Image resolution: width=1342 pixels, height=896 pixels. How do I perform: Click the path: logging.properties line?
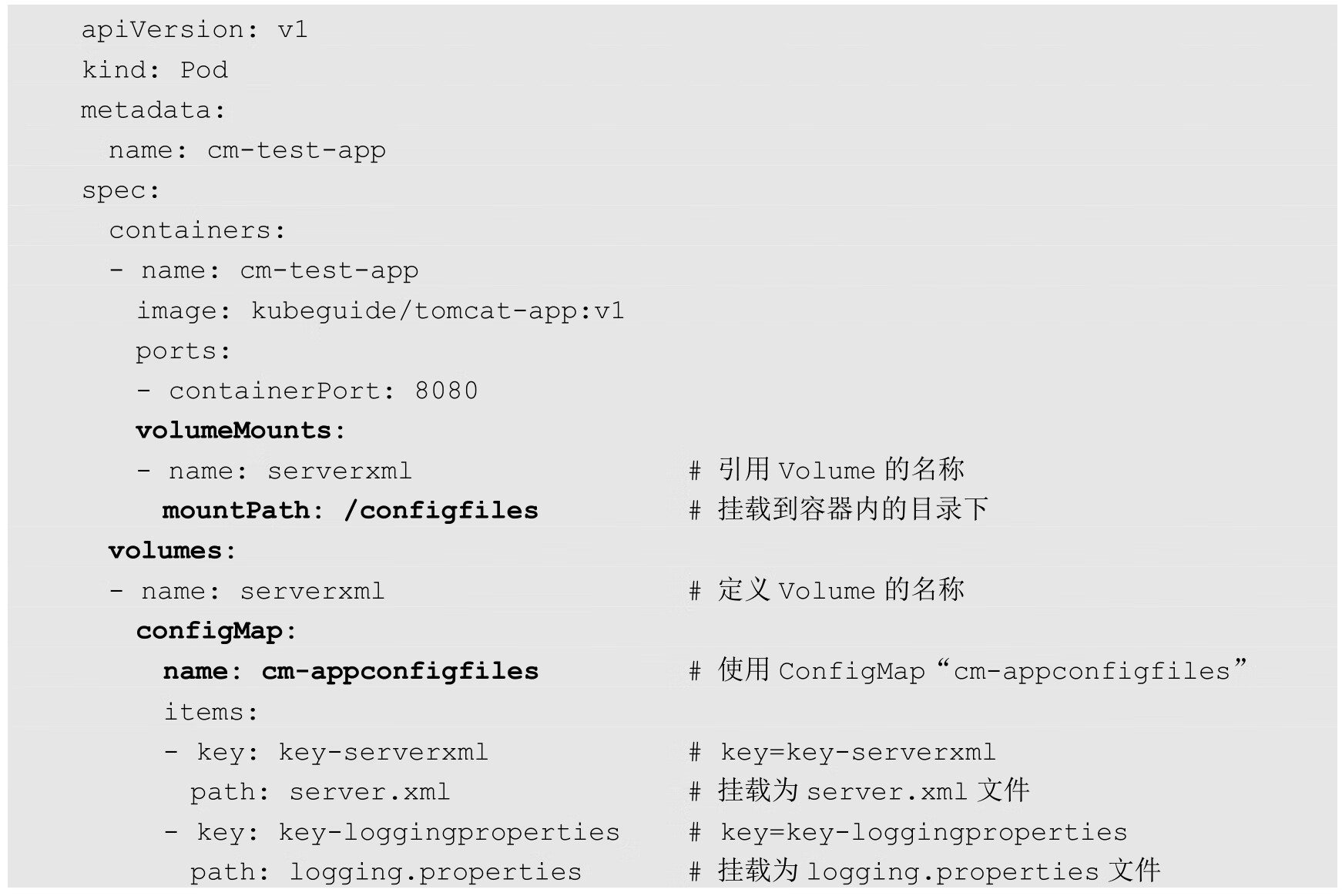pos(385,872)
